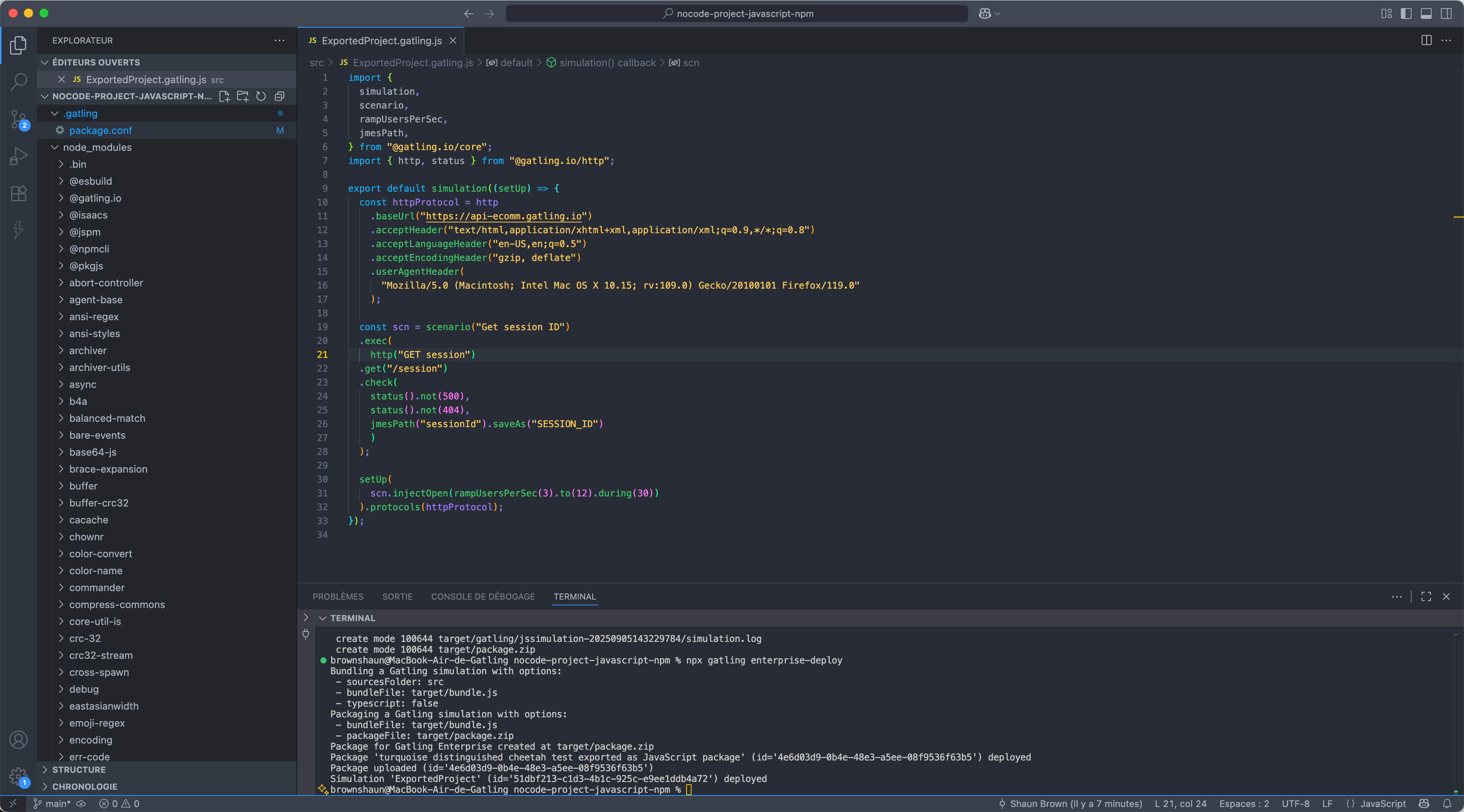Click the simulation() callback breadcrumb
The image size is (1464, 812).
[x=601, y=62]
